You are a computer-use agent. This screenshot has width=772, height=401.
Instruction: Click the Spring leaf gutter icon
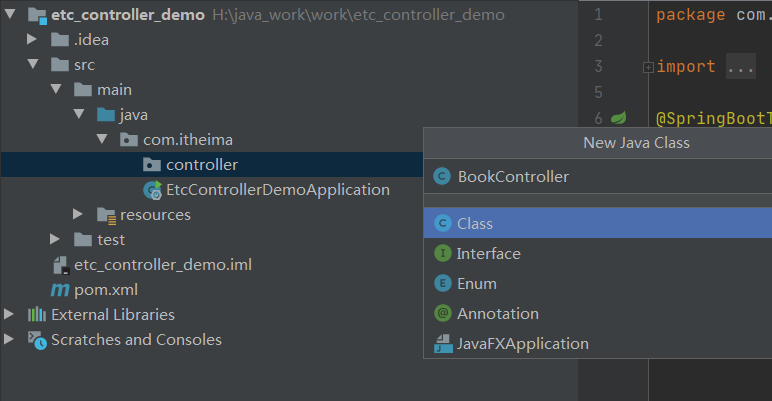click(x=618, y=118)
